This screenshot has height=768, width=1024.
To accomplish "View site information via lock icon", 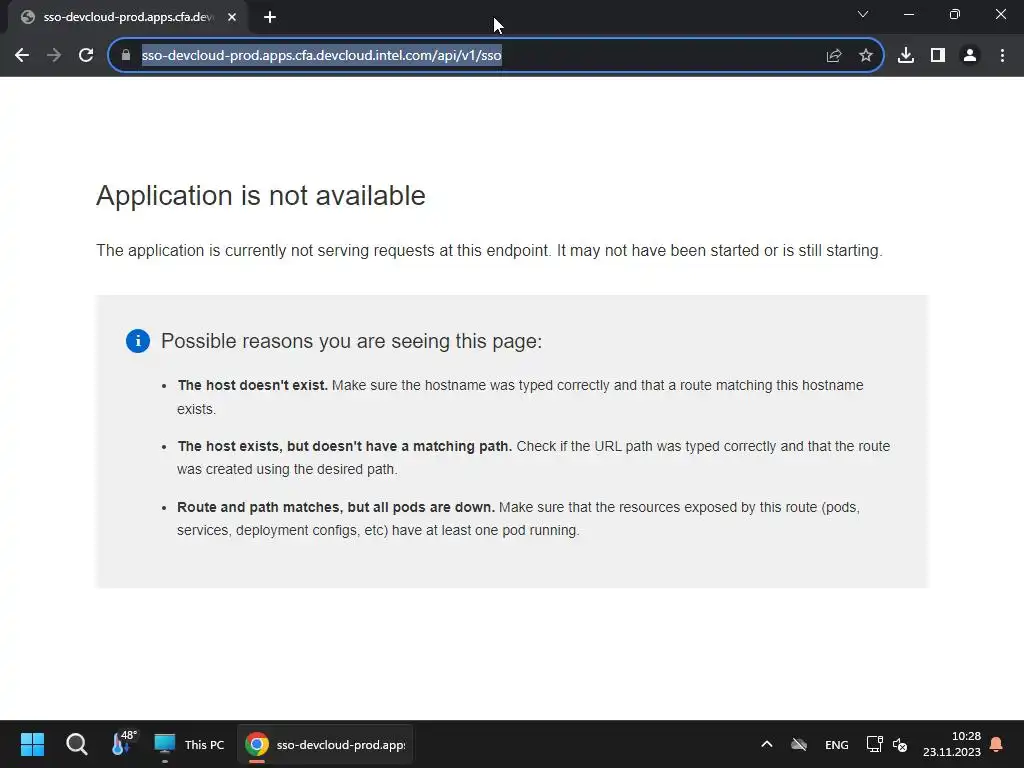I will pos(126,56).
